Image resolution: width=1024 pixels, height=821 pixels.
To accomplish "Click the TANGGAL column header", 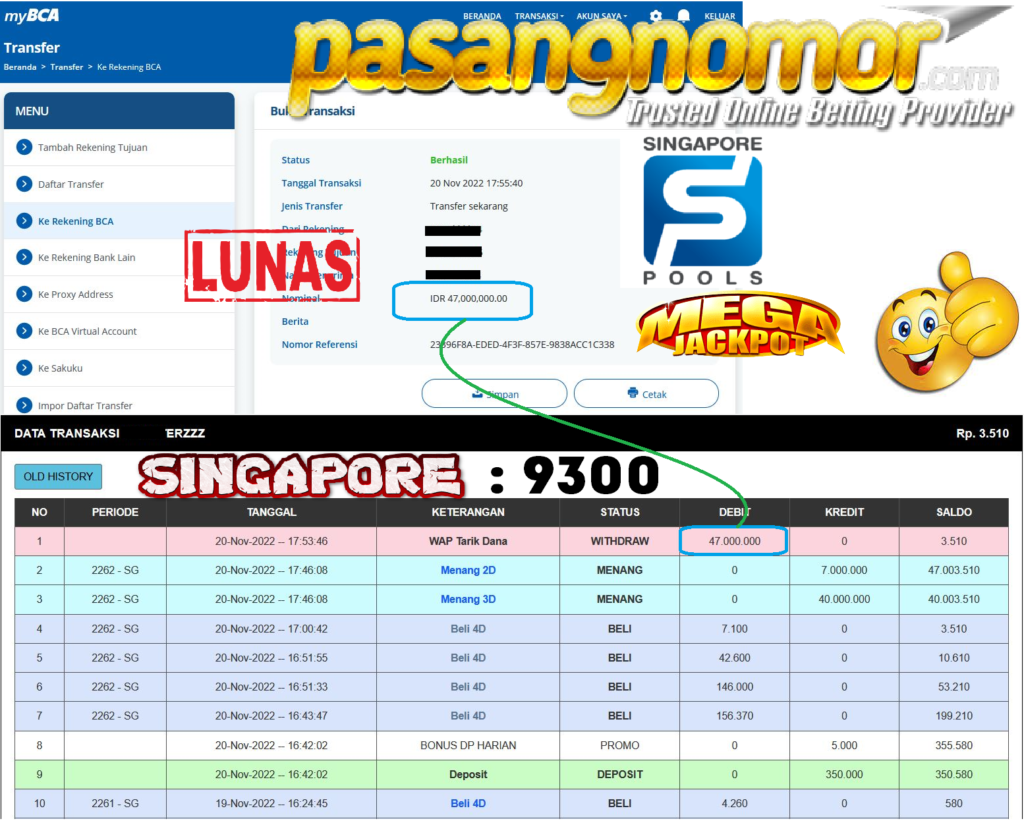I will 272,512.
